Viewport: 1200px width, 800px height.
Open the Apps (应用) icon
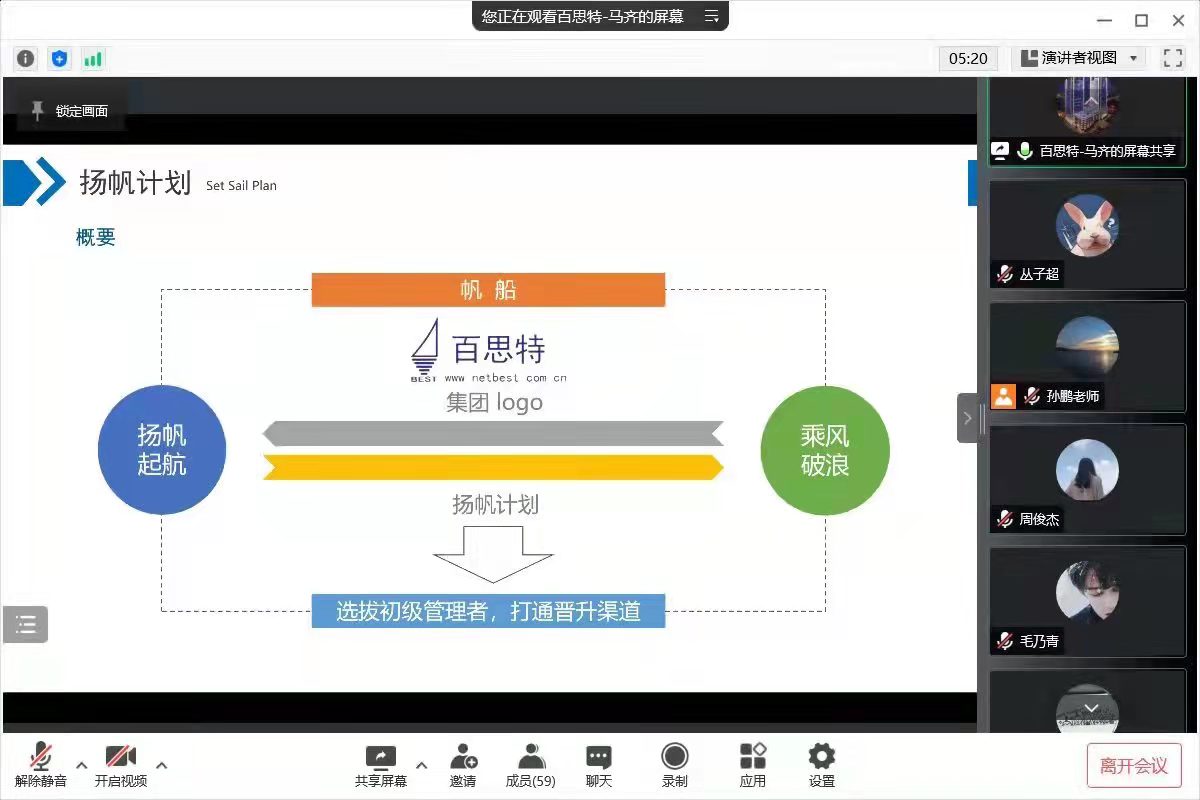tap(753, 765)
